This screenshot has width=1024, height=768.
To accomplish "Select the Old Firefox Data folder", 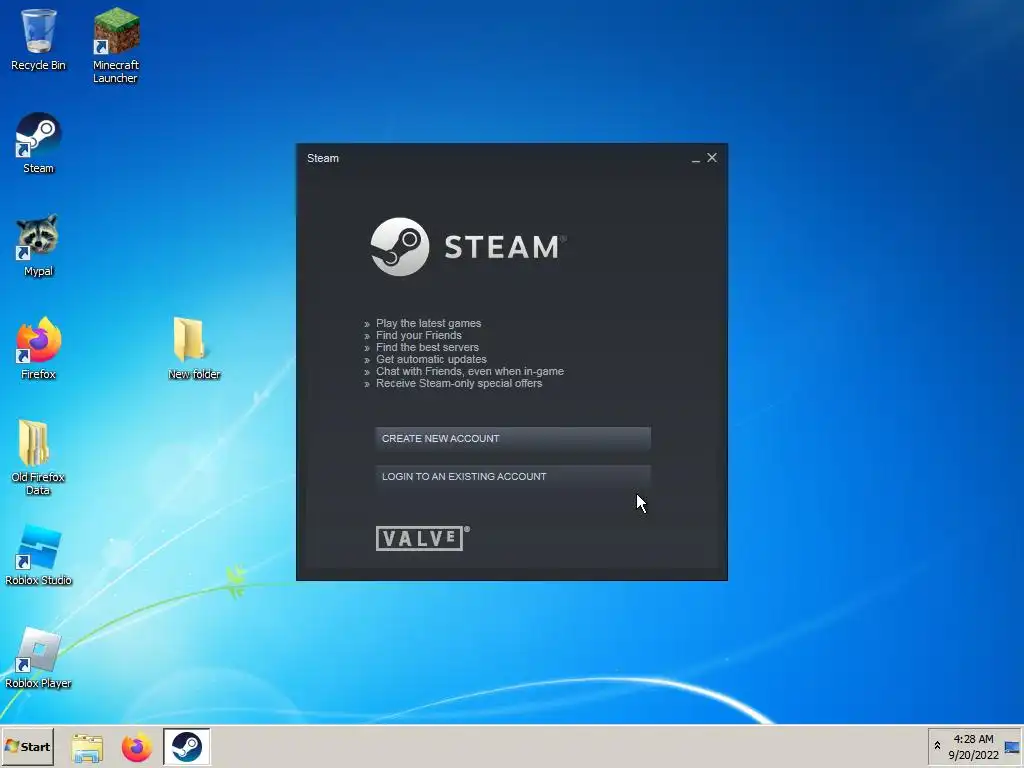I will (x=38, y=457).
